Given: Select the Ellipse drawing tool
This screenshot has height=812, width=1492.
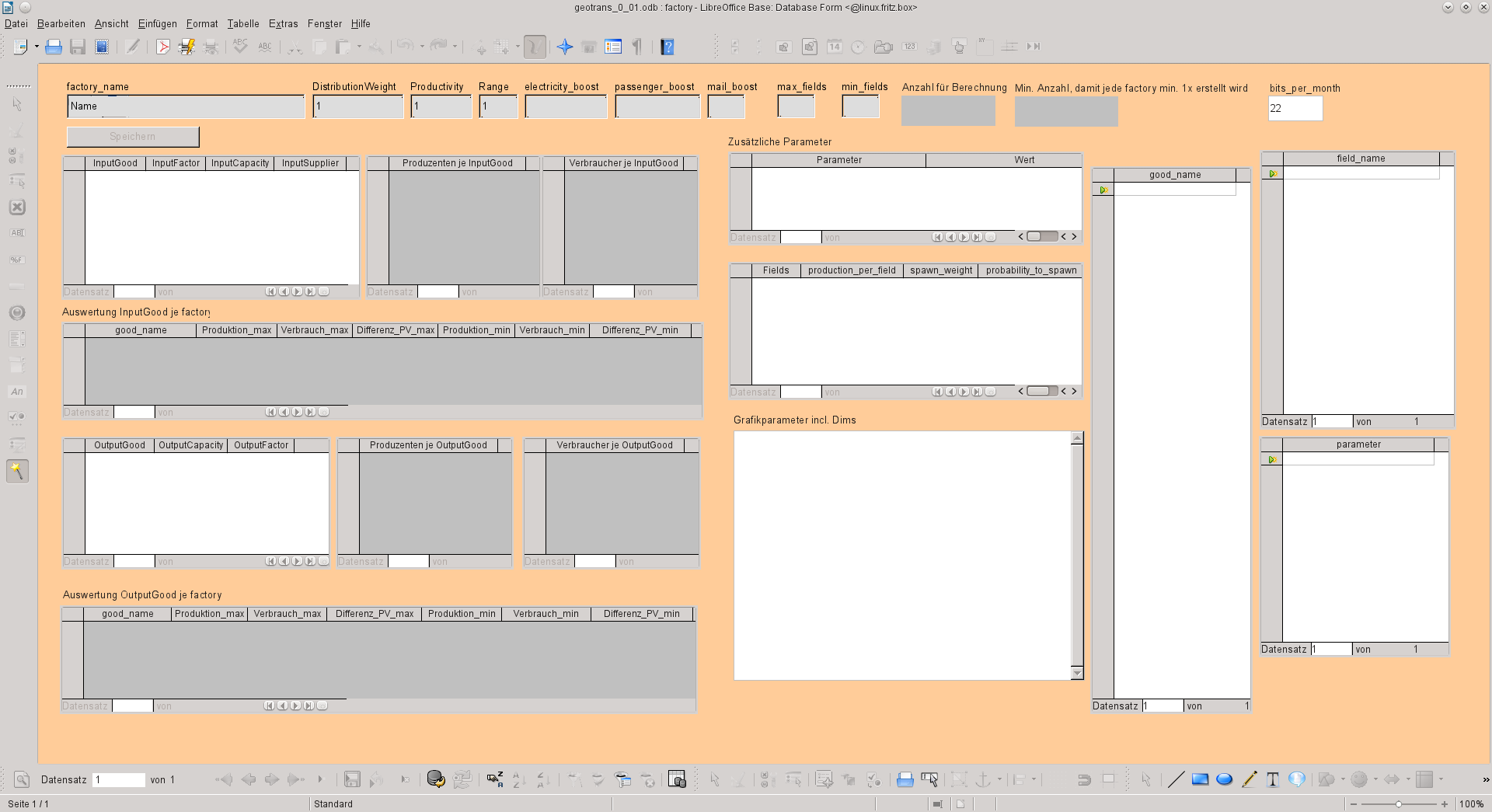Looking at the screenshot, I should pos(1224,779).
